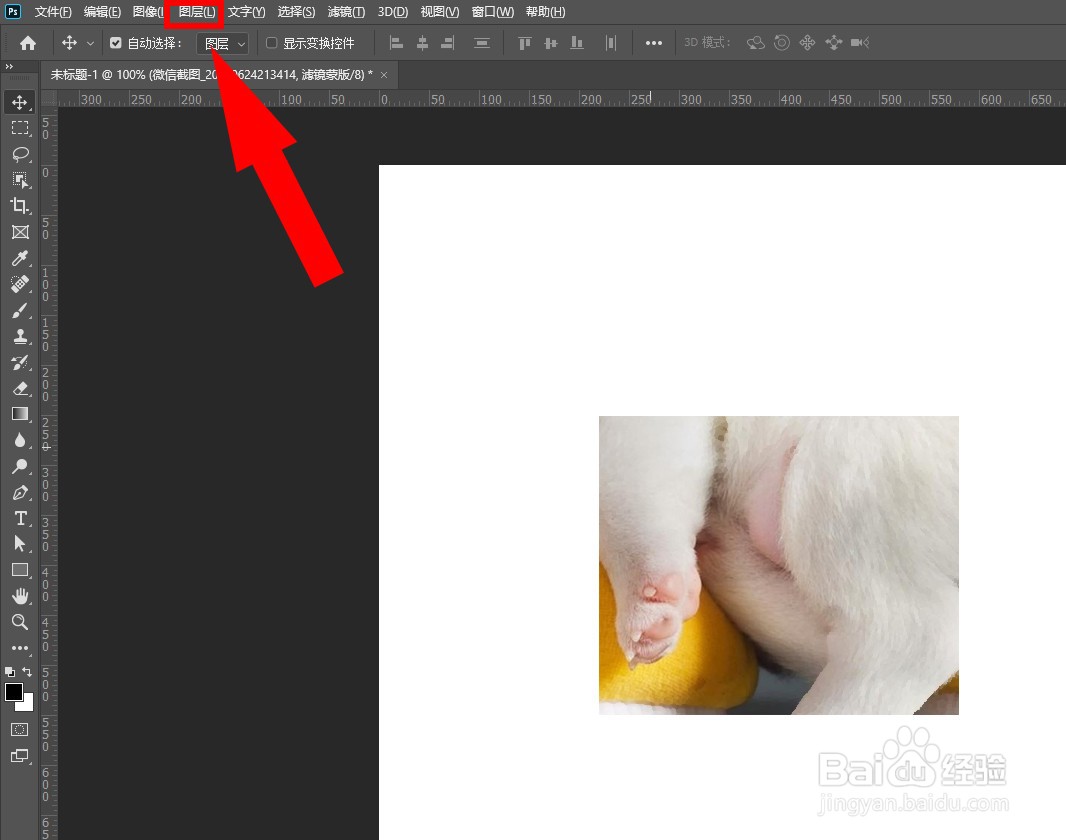Select the History Brush tool

click(x=20, y=362)
